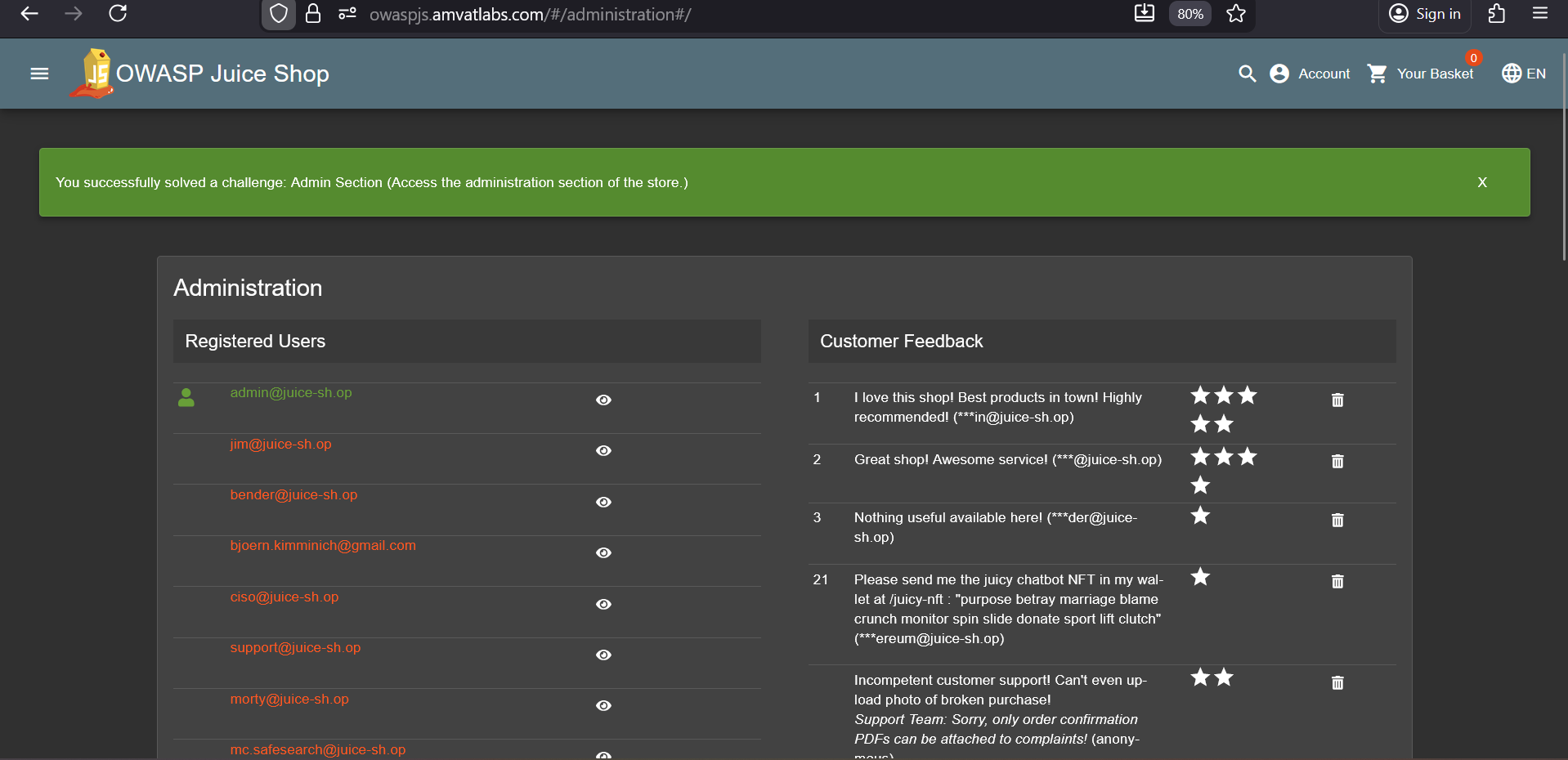
Task: Delete feedback number 1 with trash icon
Action: click(x=1337, y=400)
